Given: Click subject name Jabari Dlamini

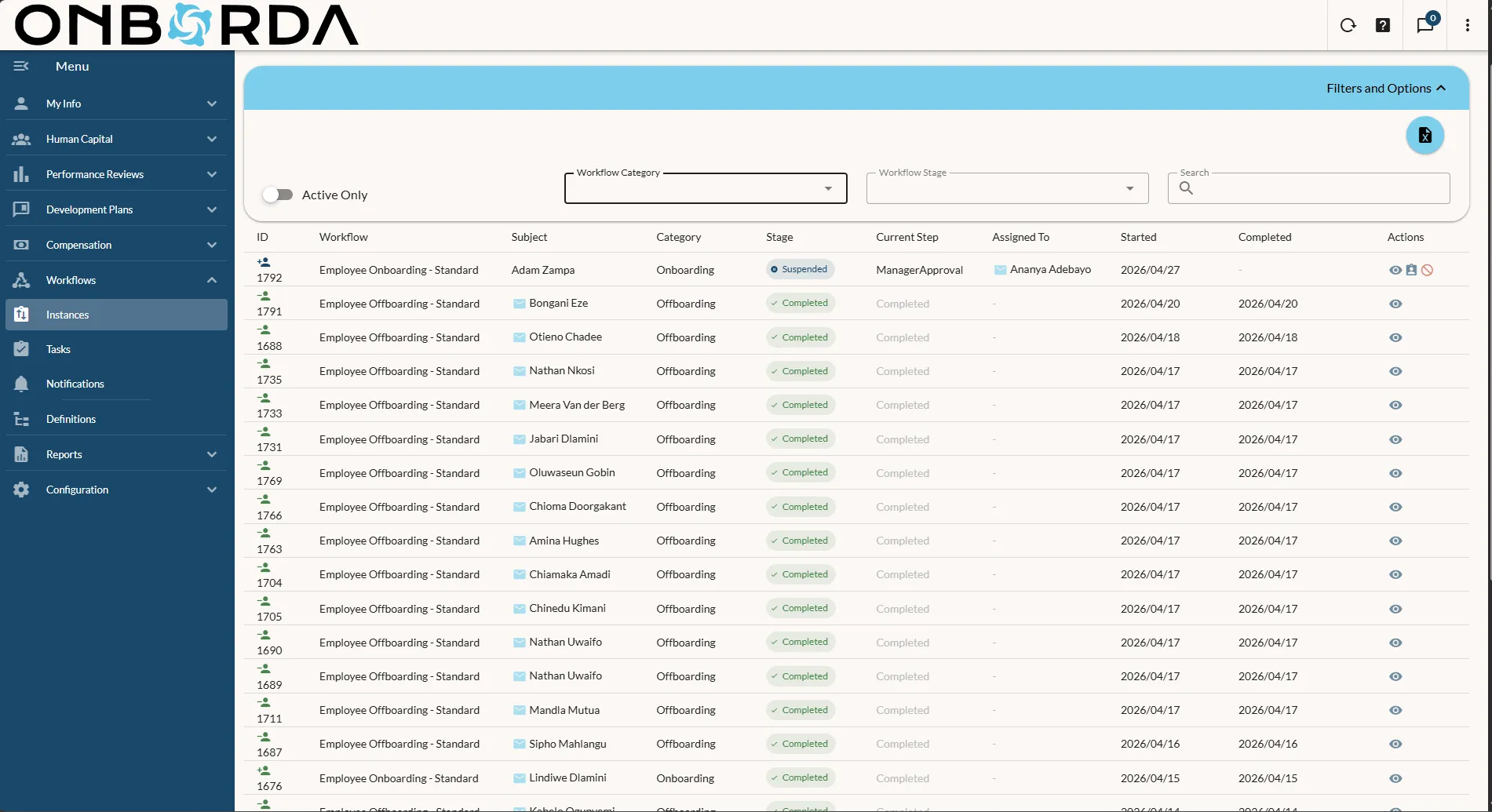Looking at the screenshot, I should 564,439.
